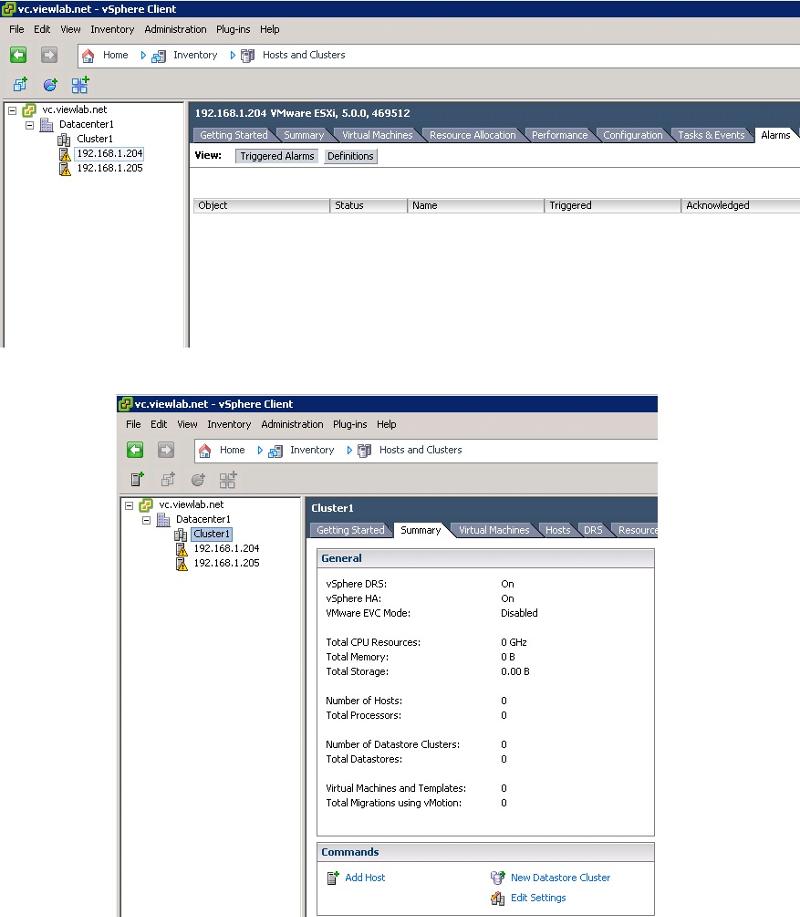Click the VMware EVC Mode value 'Disabled'

click(x=519, y=613)
